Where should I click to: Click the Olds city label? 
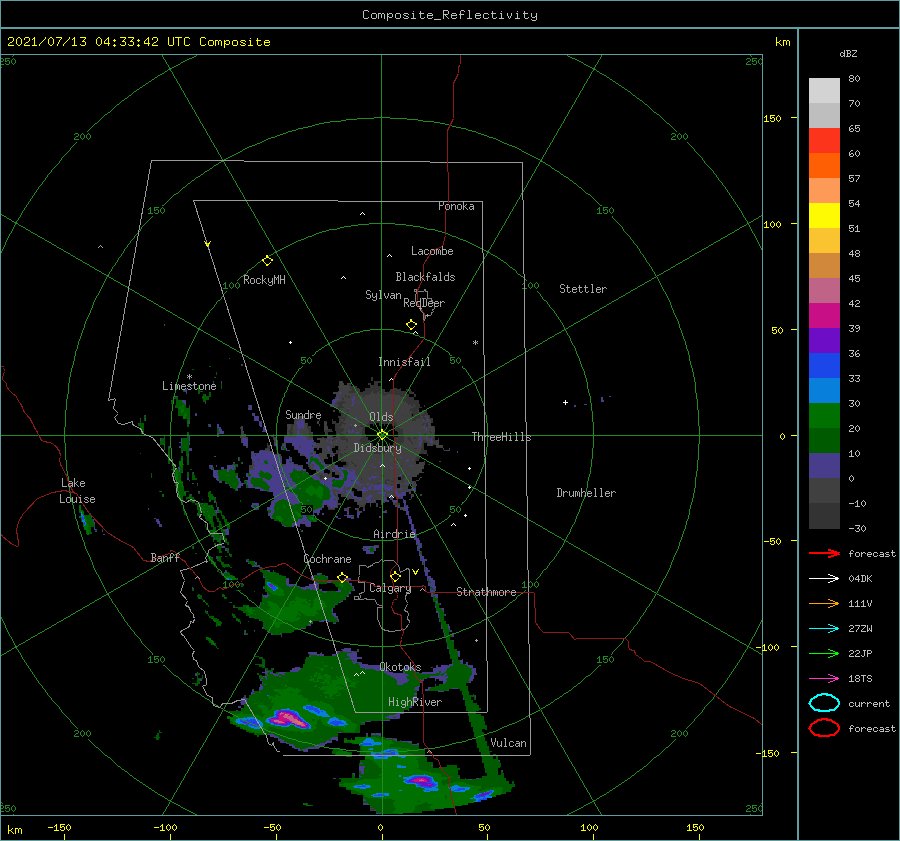(x=381, y=417)
